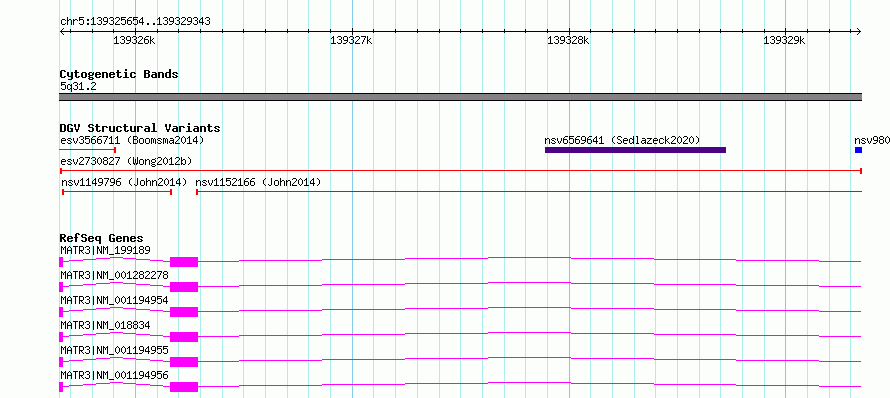Select the Cytogenetic Bands track title
Screen dimensions: 890x398
click(x=119, y=74)
